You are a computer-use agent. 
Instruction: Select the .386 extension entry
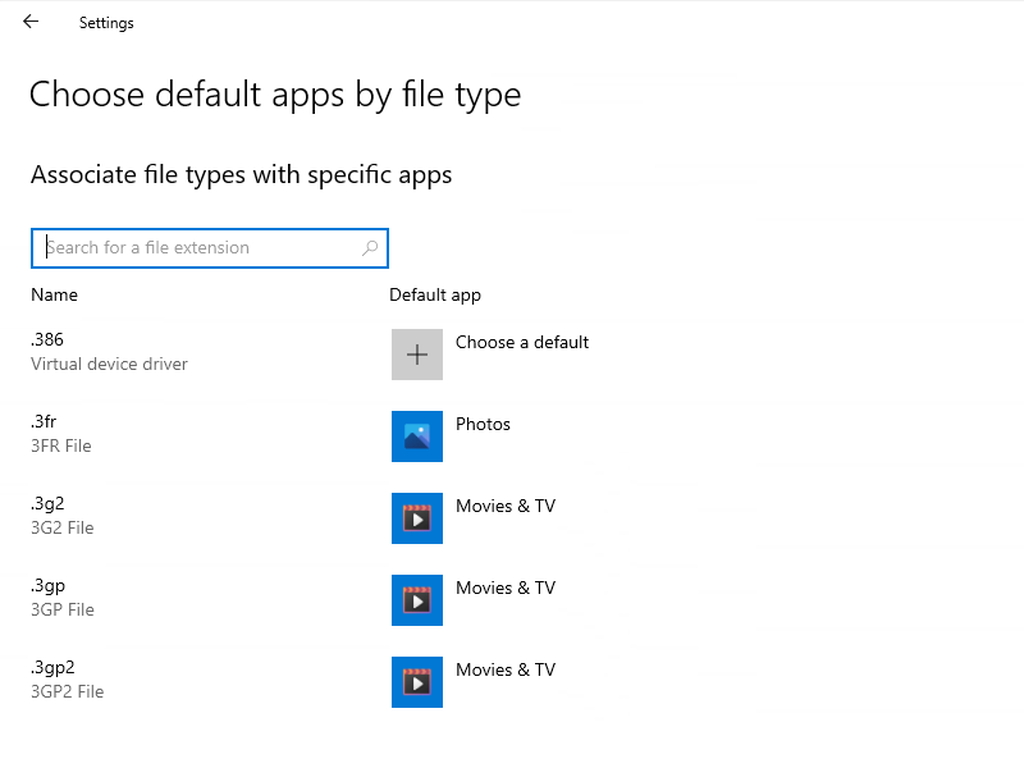(47, 340)
